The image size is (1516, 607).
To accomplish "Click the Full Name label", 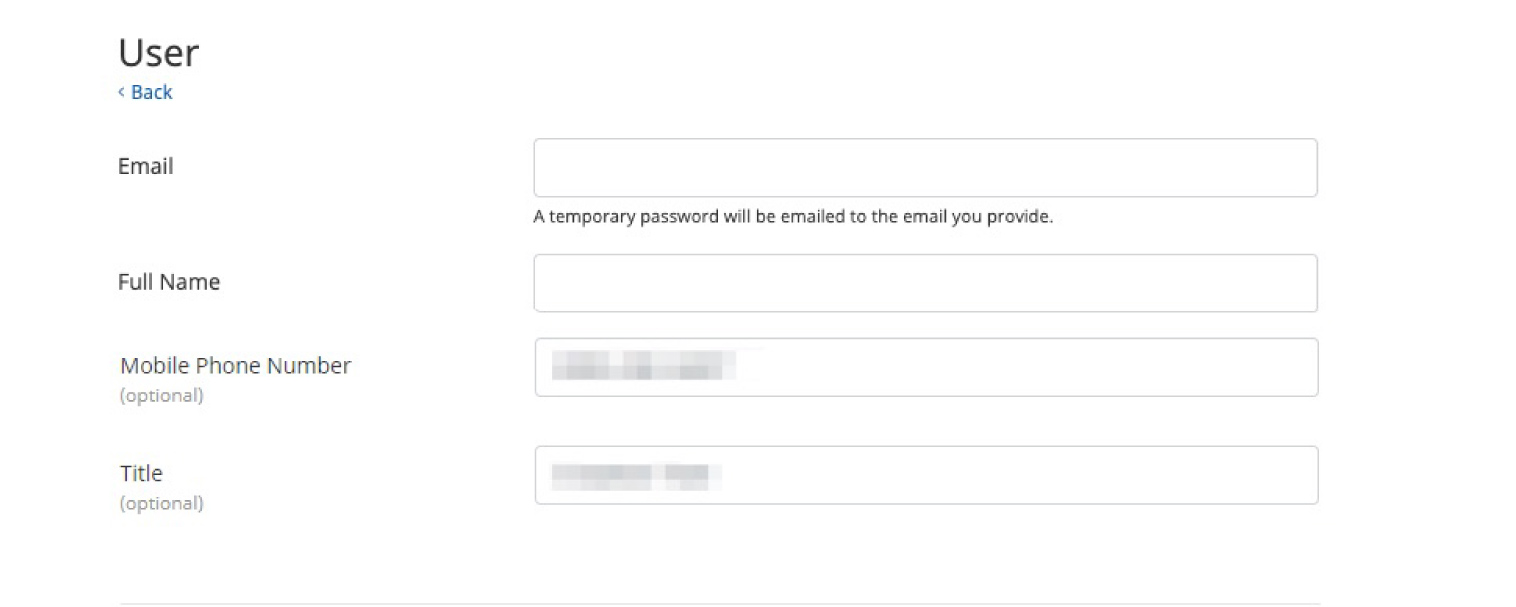I will click(x=169, y=282).
